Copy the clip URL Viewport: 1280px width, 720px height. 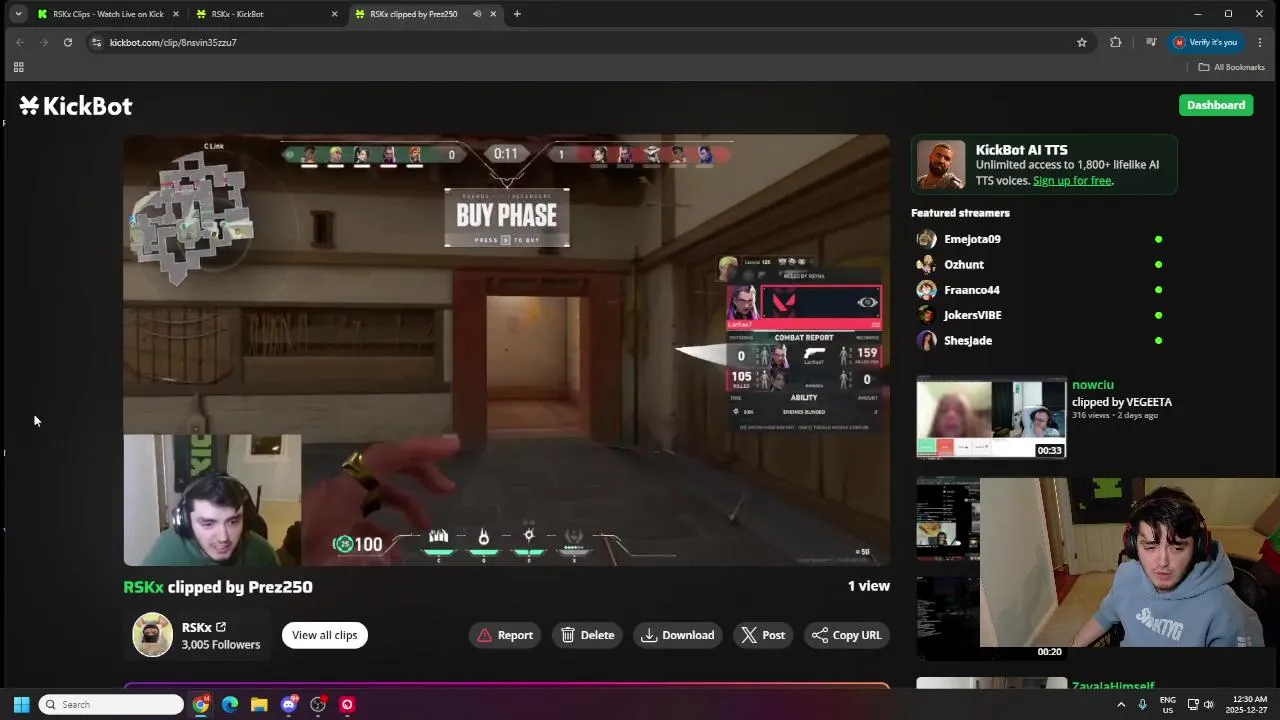(x=847, y=635)
